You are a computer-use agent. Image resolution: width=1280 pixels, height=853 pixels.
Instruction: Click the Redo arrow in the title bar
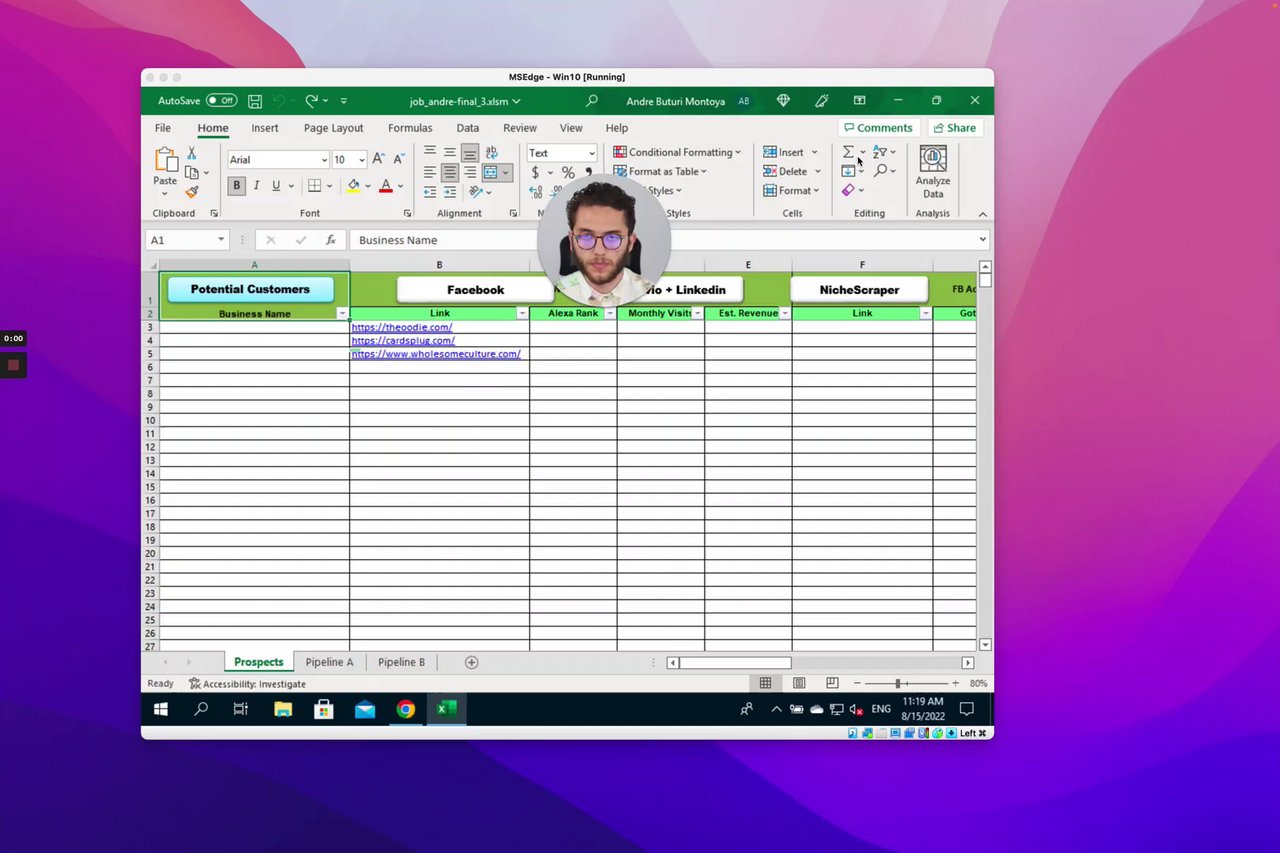(x=311, y=101)
